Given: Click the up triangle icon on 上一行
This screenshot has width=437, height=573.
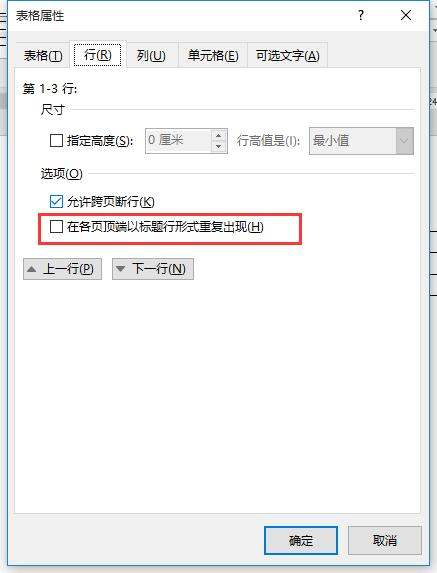Looking at the screenshot, I should [x=32, y=269].
